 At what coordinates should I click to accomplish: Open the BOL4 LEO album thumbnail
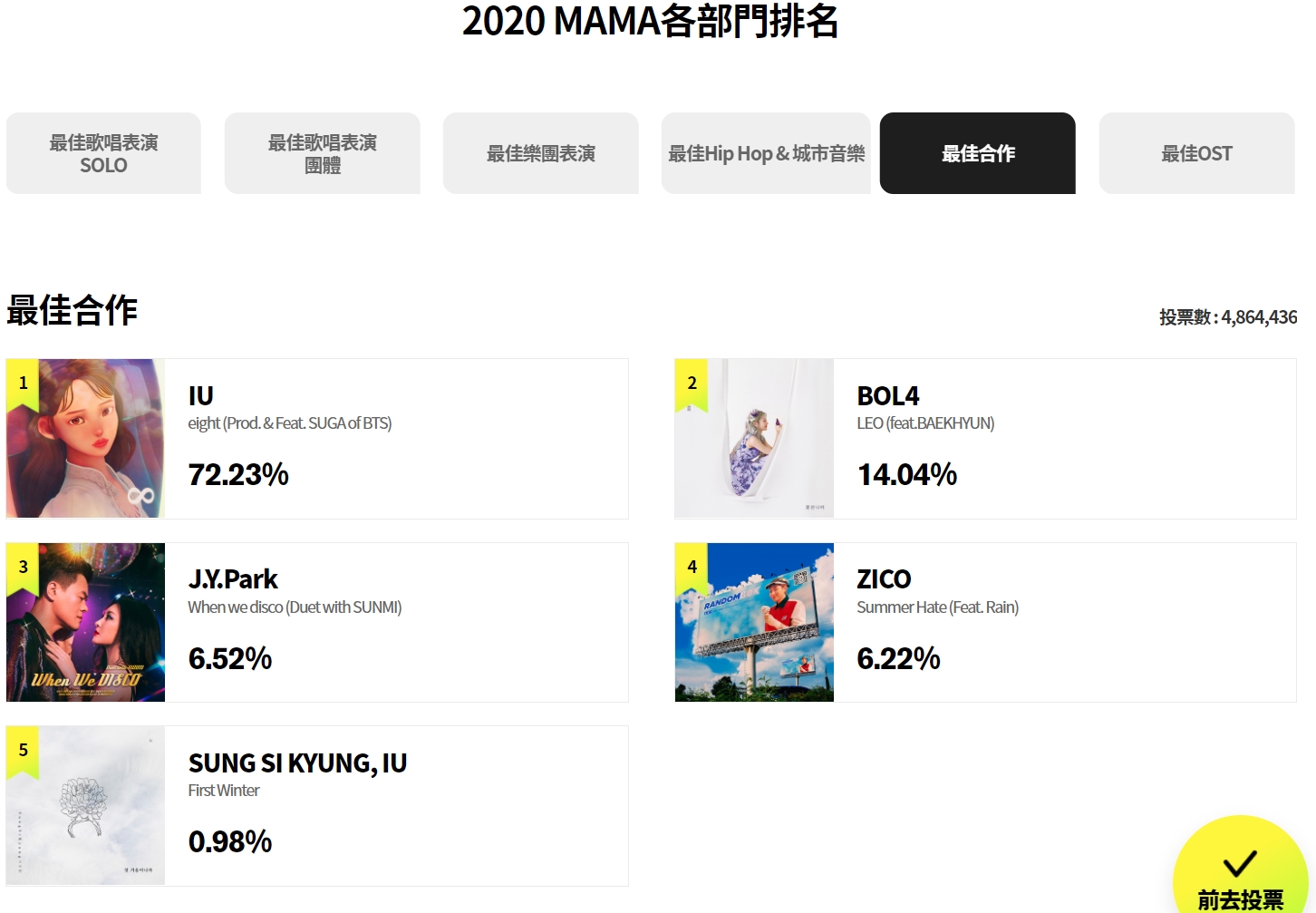pyautogui.click(x=754, y=439)
